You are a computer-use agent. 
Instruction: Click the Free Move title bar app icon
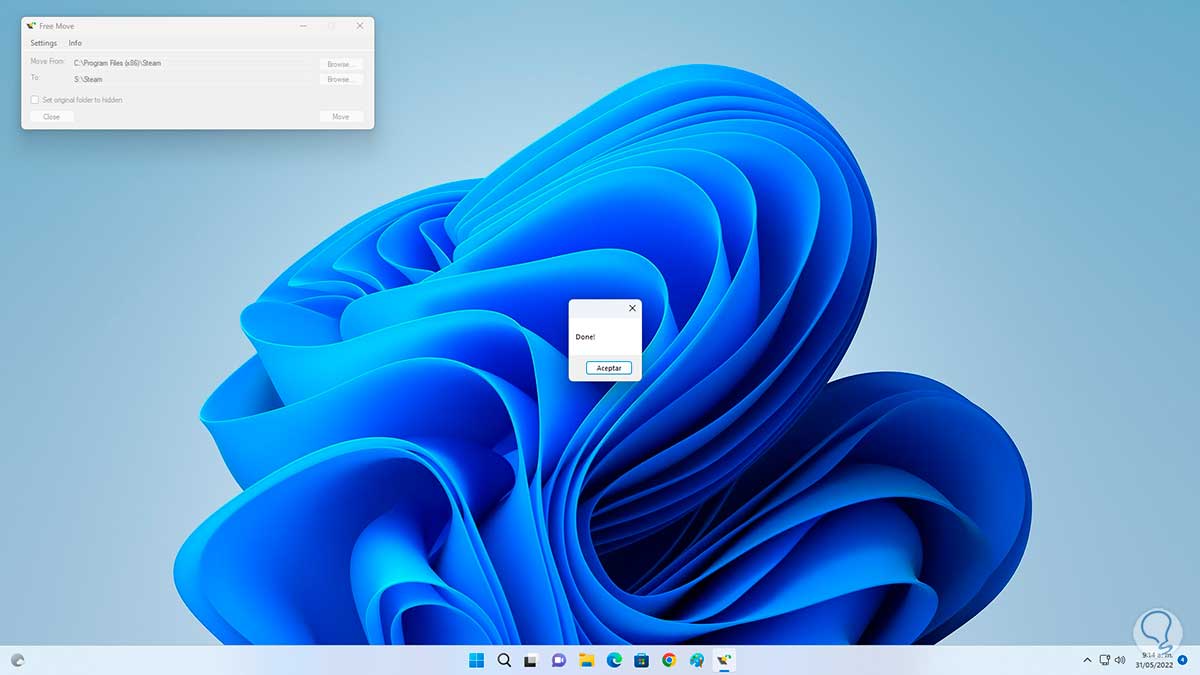click(32, 26)
